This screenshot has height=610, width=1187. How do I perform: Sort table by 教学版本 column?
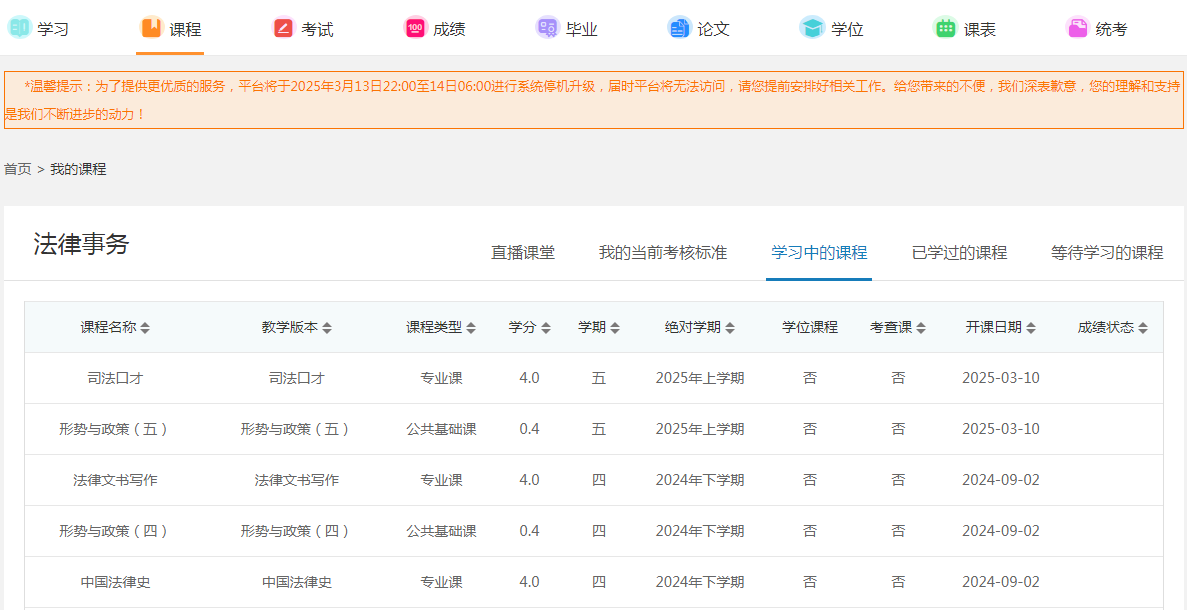[x=327, y=328]
